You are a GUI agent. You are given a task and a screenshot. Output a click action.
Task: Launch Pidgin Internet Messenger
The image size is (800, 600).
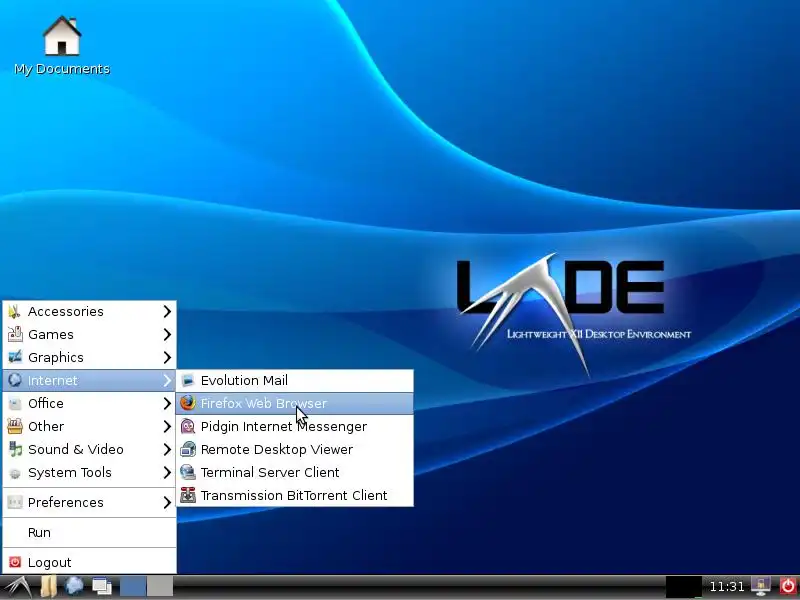click(x=295, y=426)
